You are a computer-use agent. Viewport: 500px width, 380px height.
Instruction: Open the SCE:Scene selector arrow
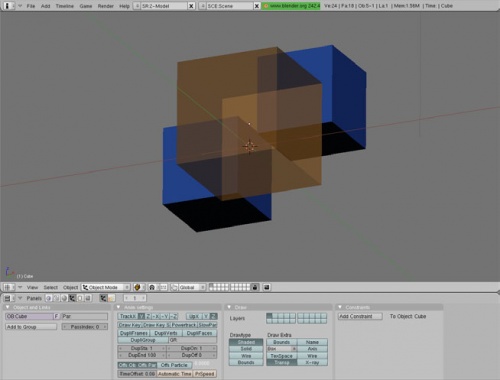(202, 6)
